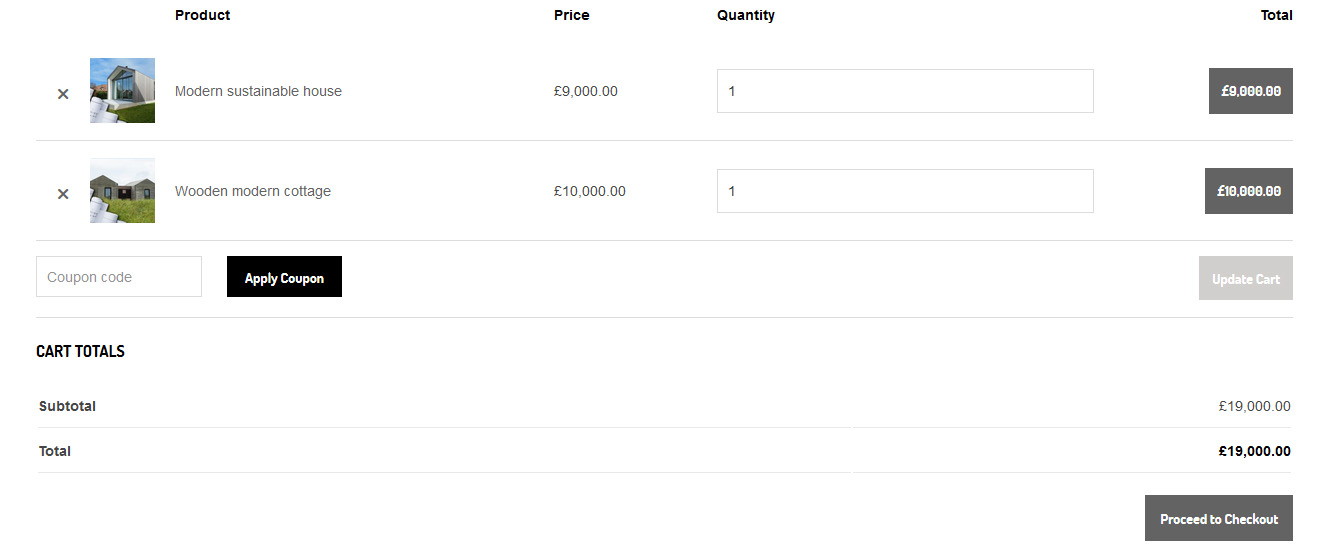
Task: Click the £10,000.00 total badge
Action: (x=1249, y=191)
